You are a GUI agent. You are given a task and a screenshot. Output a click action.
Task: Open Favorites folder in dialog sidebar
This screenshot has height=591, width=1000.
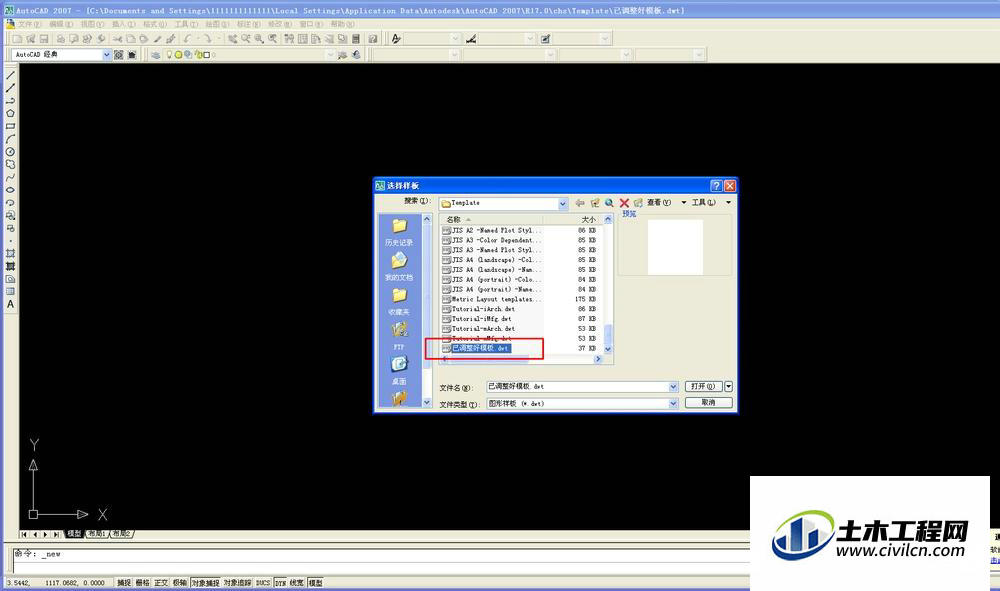coord(399,302)
